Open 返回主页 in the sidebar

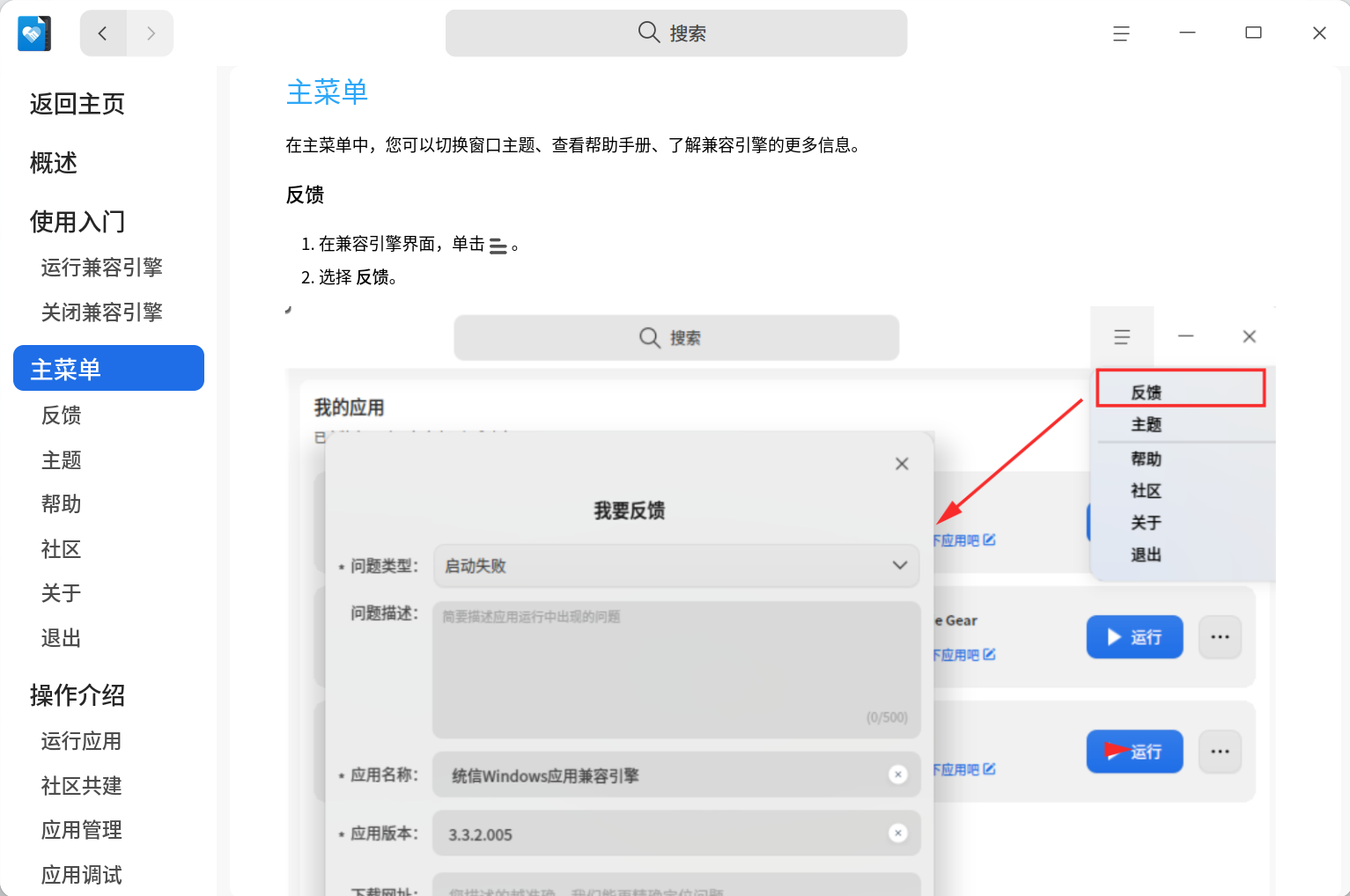click(77, 104)
